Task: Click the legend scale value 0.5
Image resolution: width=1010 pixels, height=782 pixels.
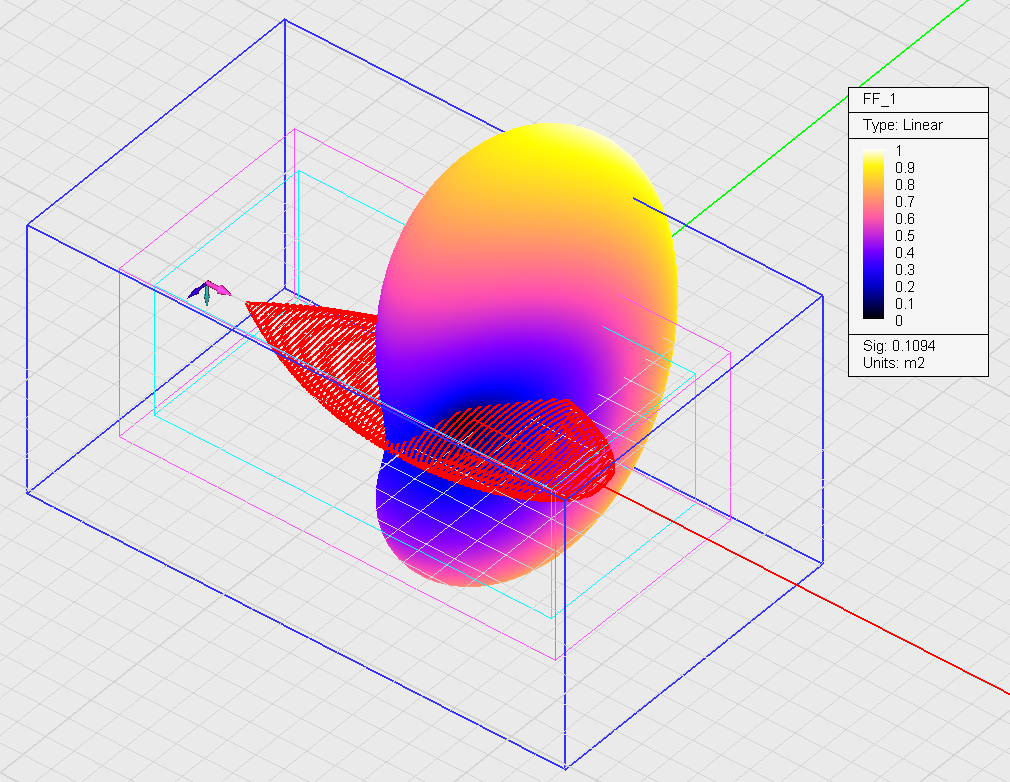Action: pyautogui.click(x=904, y=236)
